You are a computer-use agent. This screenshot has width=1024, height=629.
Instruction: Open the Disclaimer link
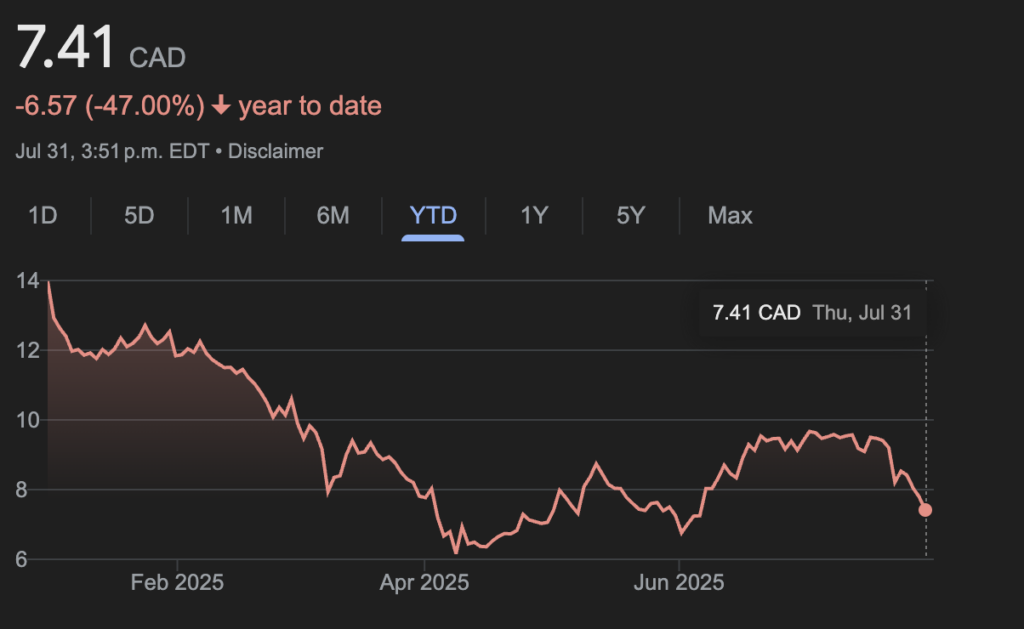(276, 152)
